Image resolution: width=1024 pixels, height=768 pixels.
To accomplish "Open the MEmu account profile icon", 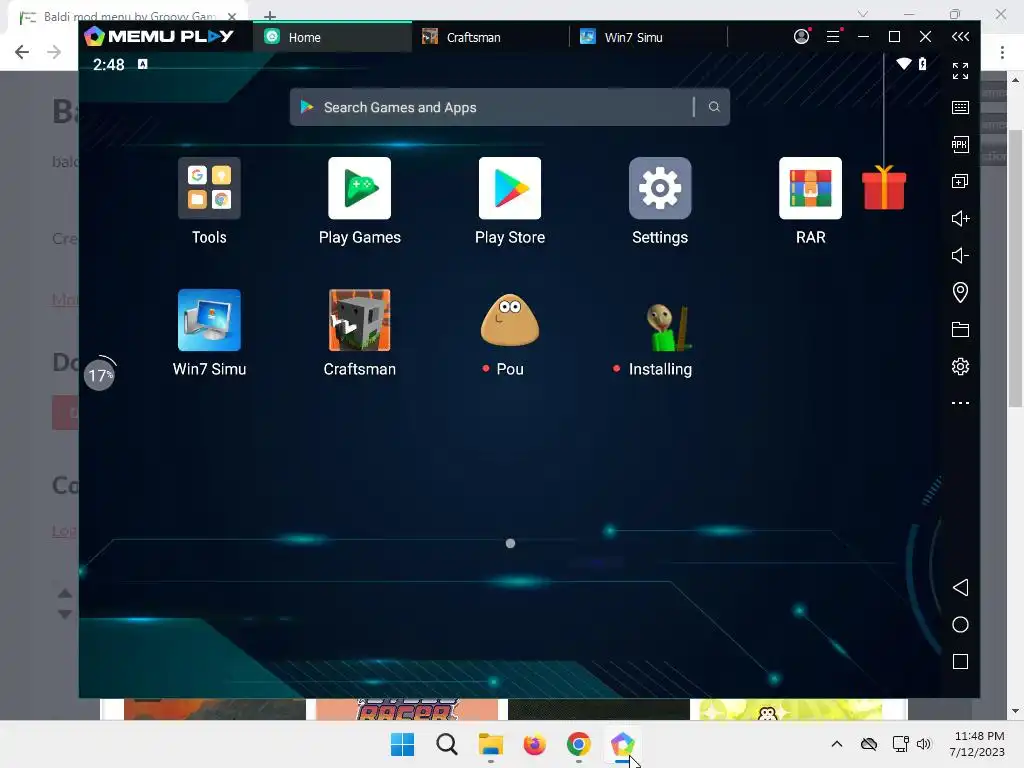I will (x=801, y=37).
